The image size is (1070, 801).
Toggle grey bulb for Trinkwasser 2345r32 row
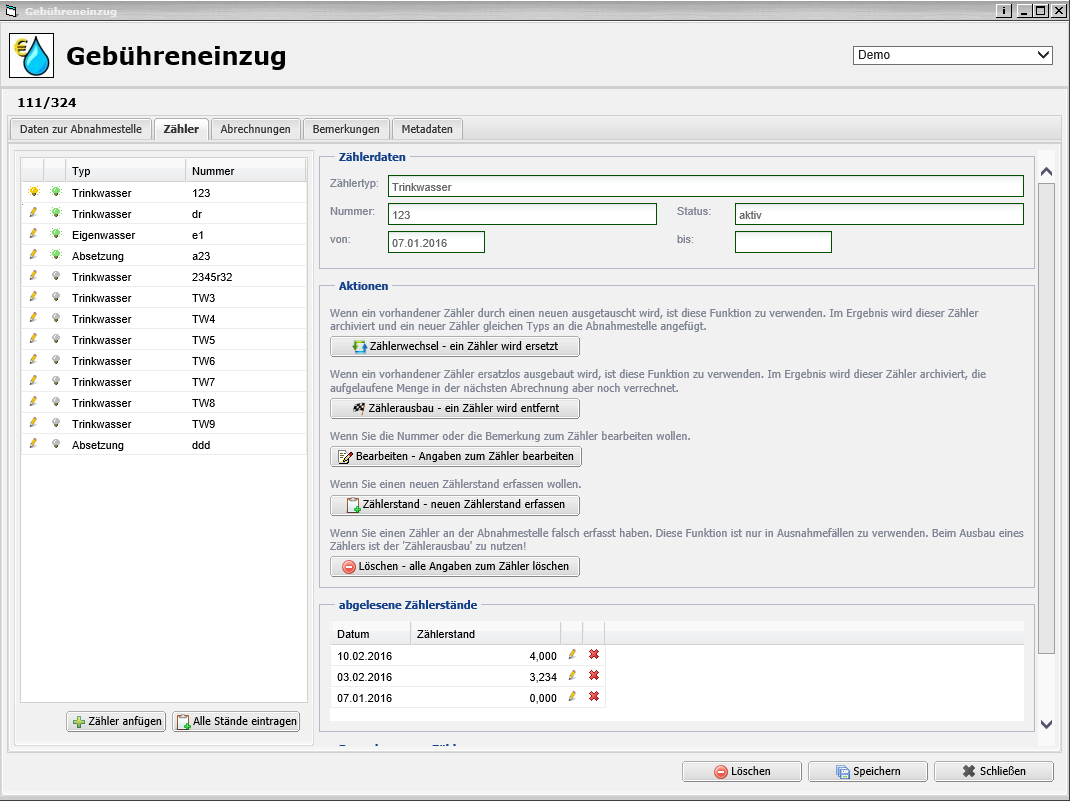pyautogui.click(x=56, y=276)
